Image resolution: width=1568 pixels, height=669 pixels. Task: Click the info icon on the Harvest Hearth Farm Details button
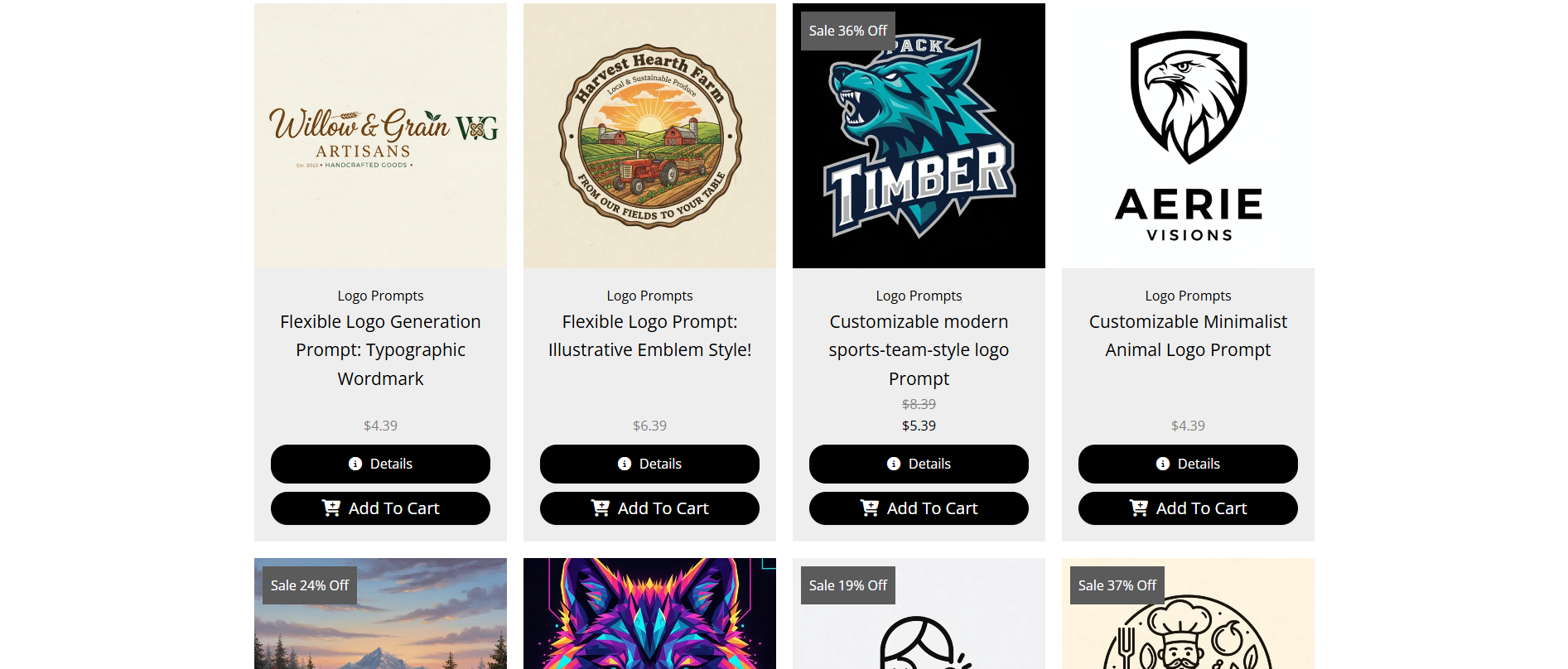pyautogui.click(x=625, y=464)
